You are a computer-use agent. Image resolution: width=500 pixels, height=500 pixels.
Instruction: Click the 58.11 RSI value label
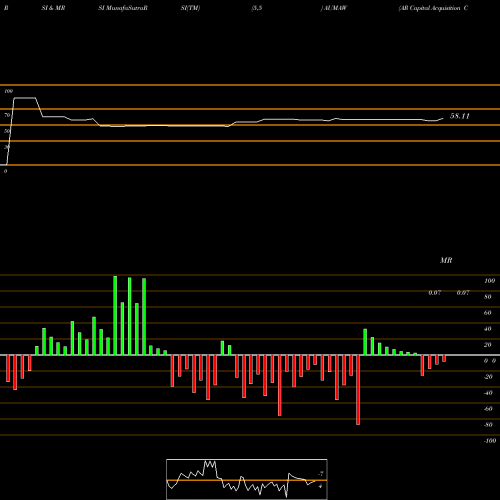(x=460, y=116)
